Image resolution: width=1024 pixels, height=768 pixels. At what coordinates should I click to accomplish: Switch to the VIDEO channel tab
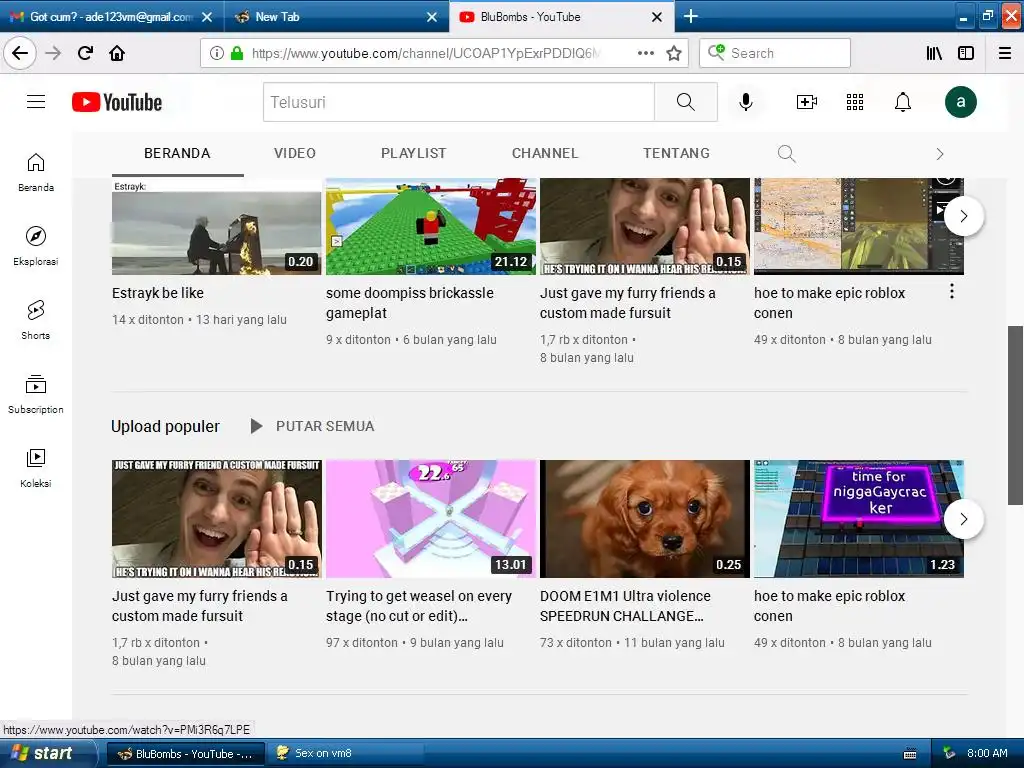point(295,153)
